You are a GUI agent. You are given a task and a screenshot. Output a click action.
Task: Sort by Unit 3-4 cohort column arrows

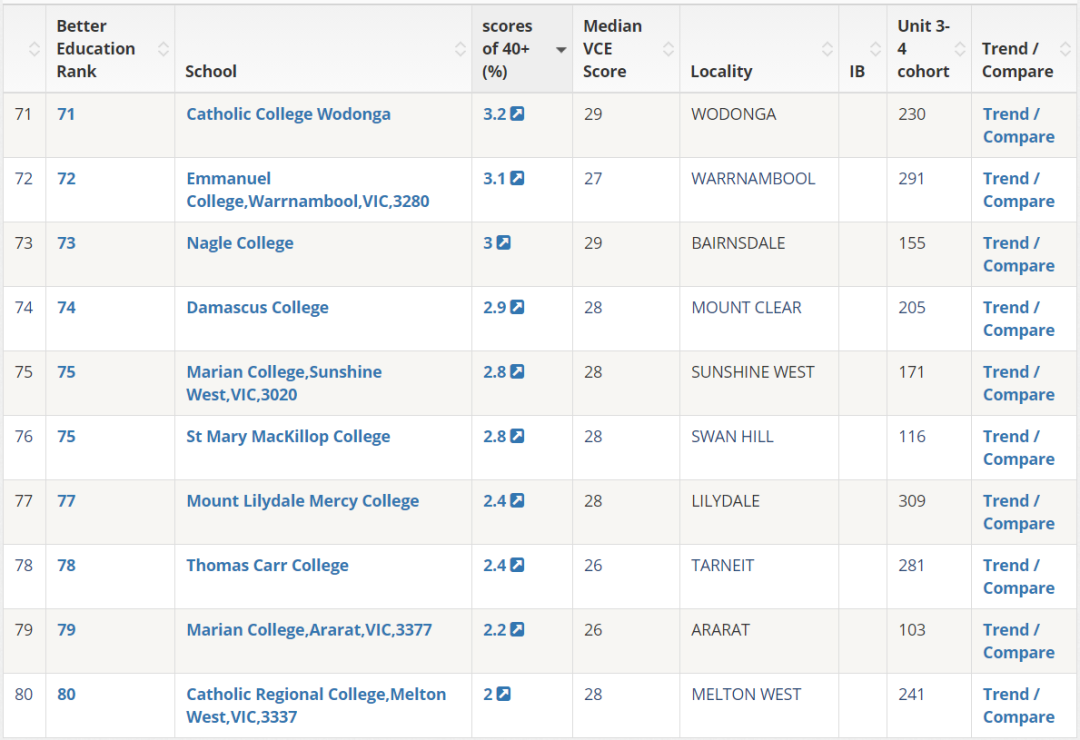click(x=959, y=49)
